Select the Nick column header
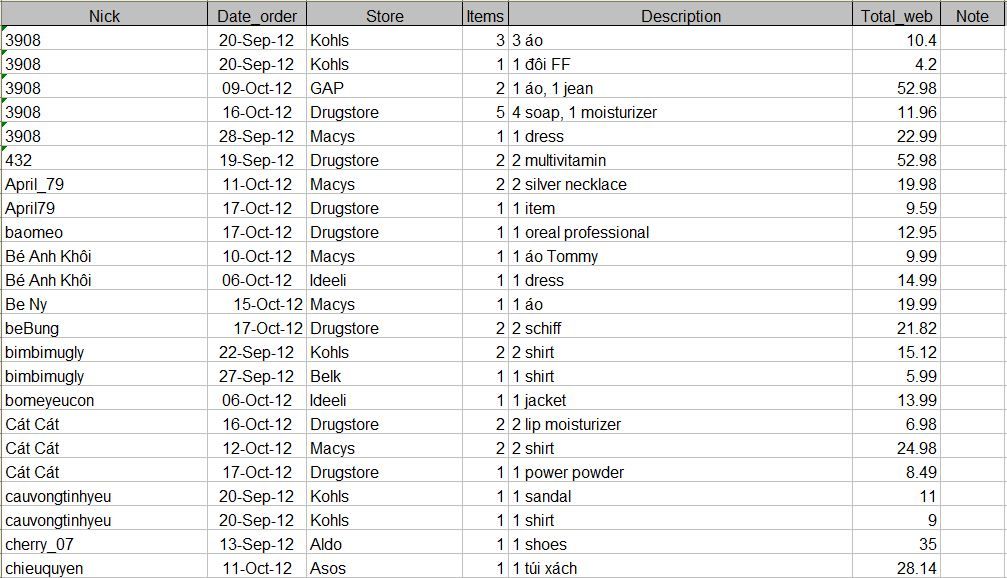This screenshot has height=578, width=1007. (x=104, y=16)
